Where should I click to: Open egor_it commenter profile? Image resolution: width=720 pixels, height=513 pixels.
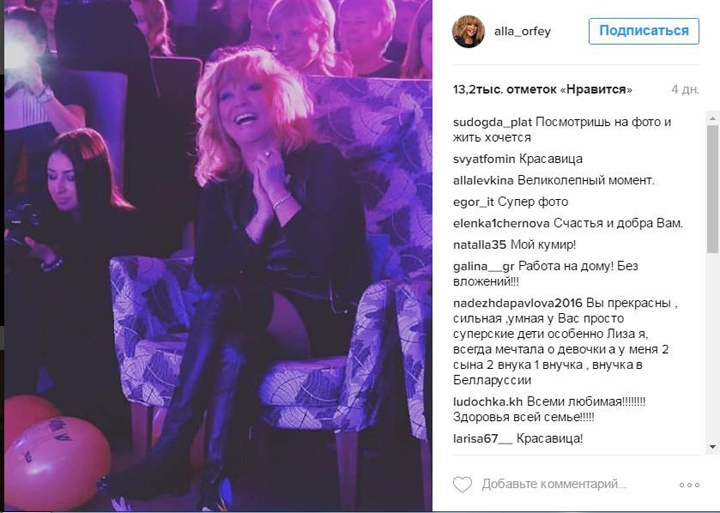[473, 202]
